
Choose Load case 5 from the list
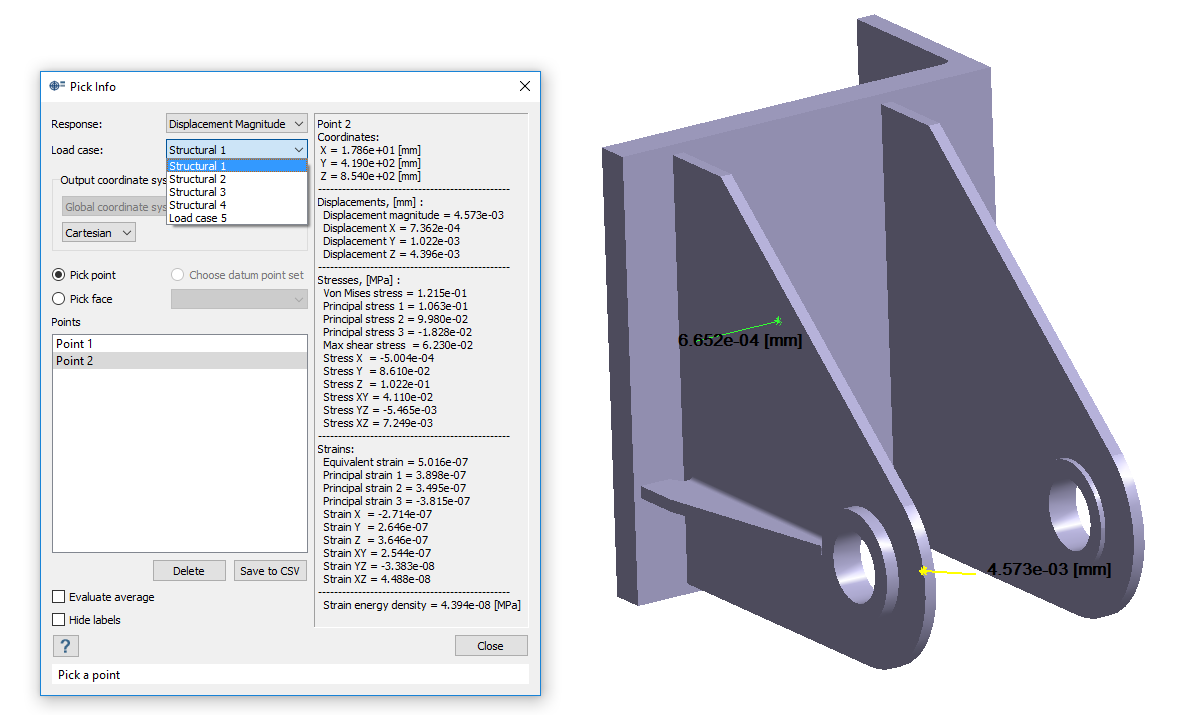pos(198,218)
